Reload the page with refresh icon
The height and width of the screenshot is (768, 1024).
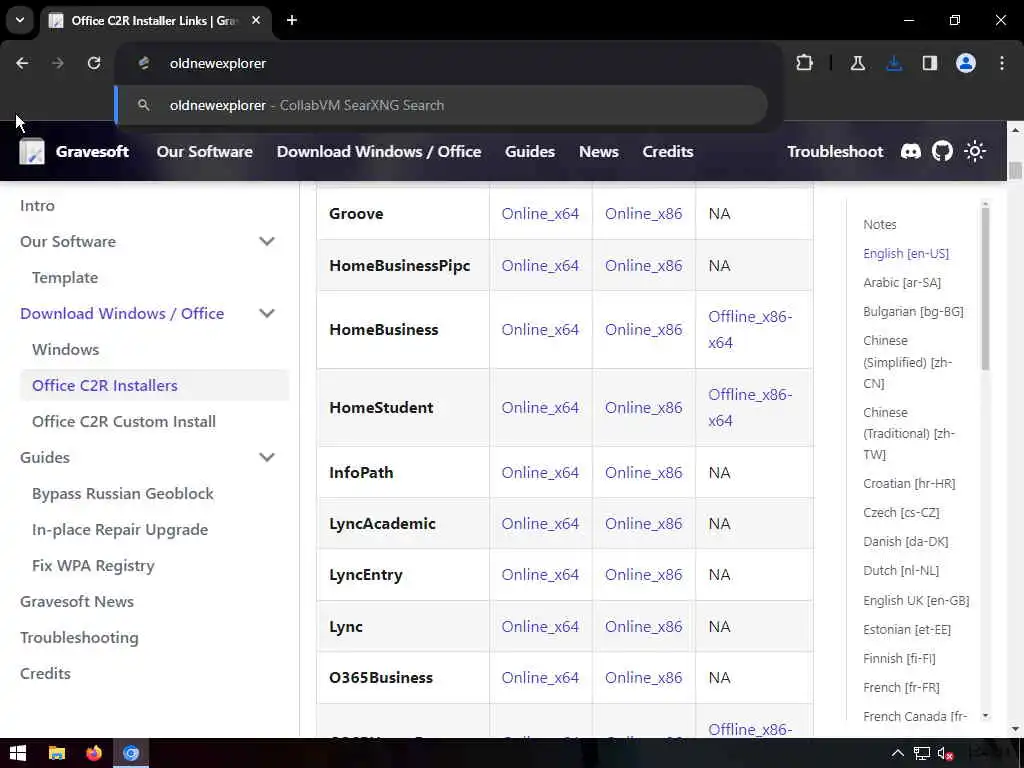click(94, 63)
